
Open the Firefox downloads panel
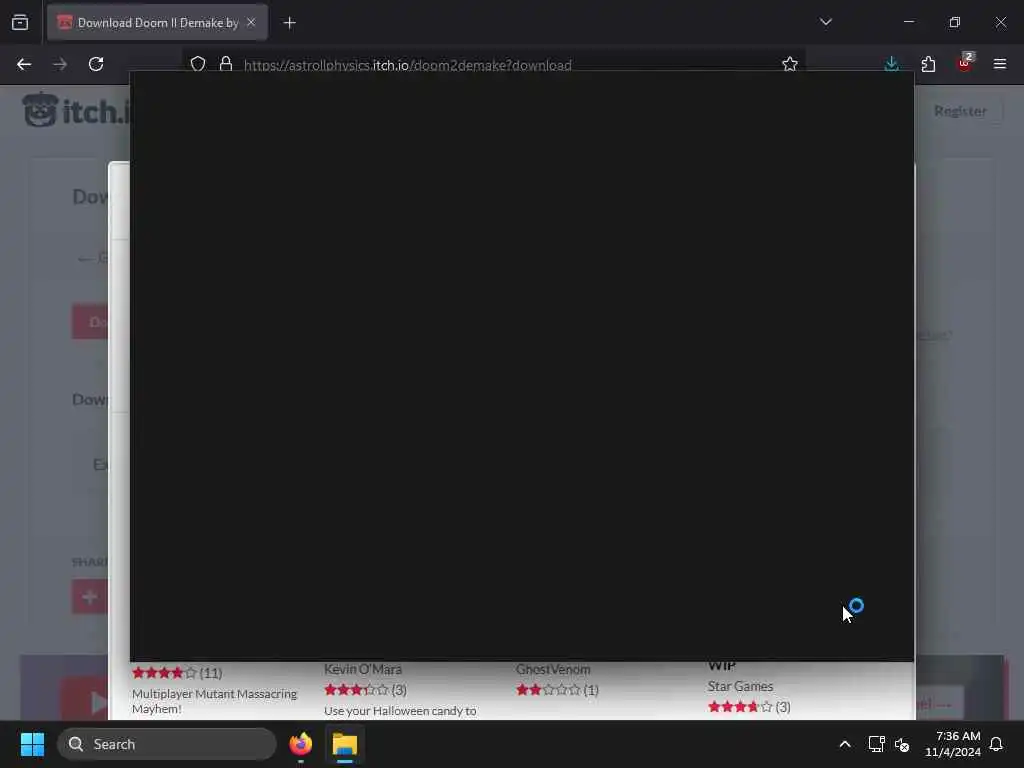(x=891, y=64)
